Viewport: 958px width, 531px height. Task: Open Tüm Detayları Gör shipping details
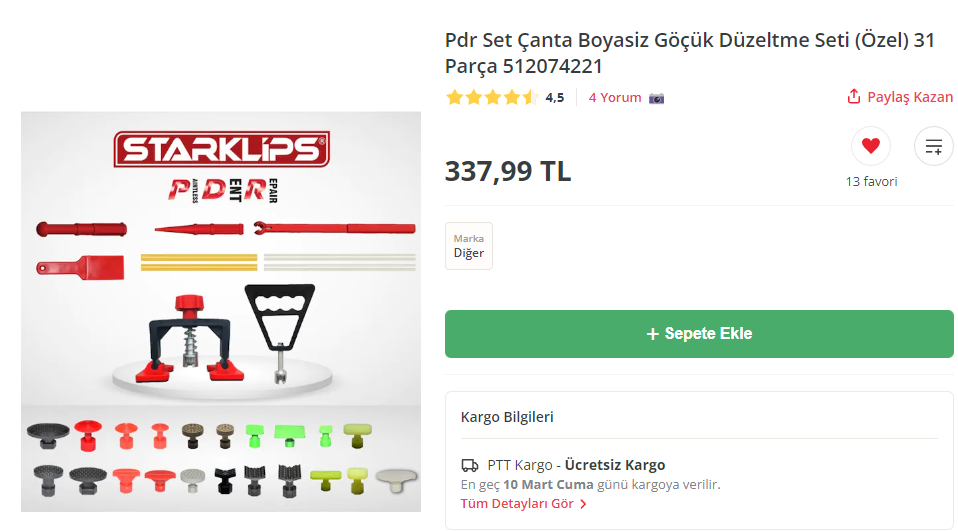coord(517,504)
